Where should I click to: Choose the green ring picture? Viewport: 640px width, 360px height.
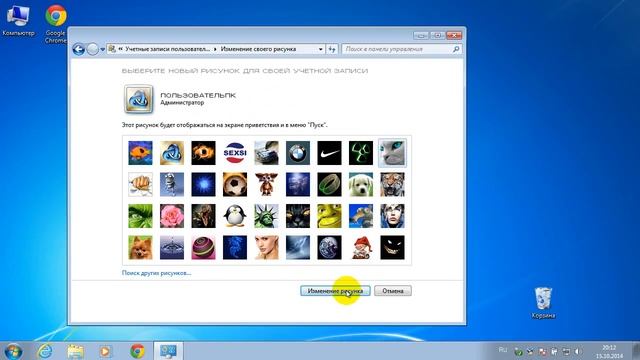[x=329, y=184]
